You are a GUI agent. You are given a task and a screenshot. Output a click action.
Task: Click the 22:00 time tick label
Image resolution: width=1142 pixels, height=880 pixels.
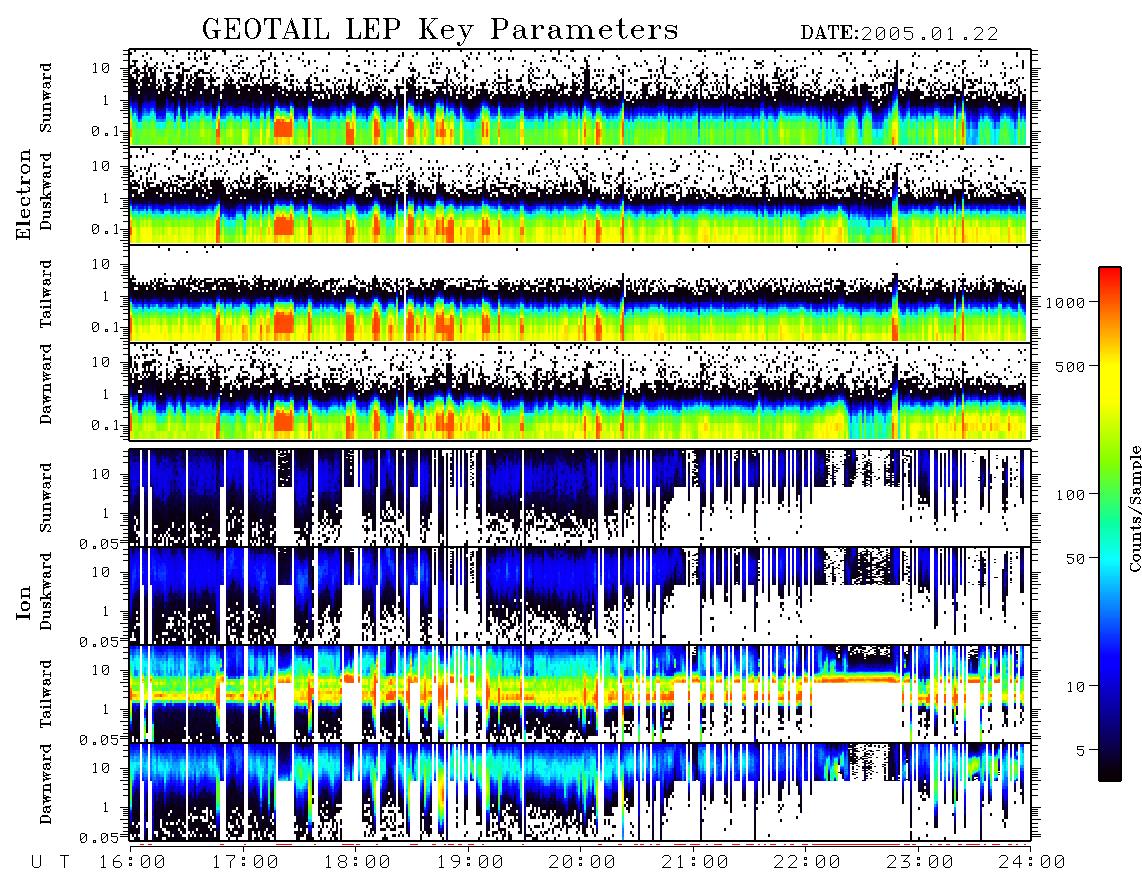tap(808, 863)
